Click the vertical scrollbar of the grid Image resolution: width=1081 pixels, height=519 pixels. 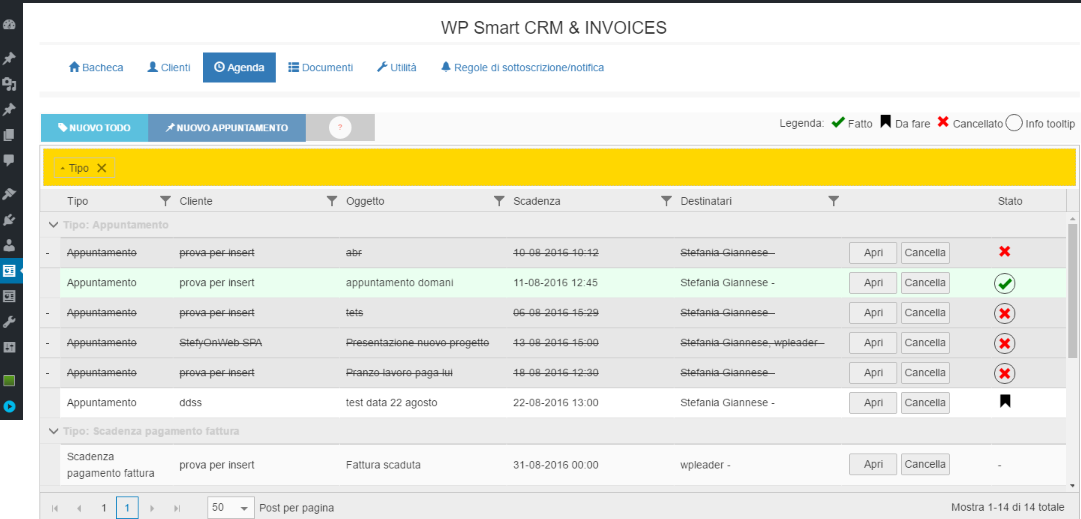click(1073, 290)
